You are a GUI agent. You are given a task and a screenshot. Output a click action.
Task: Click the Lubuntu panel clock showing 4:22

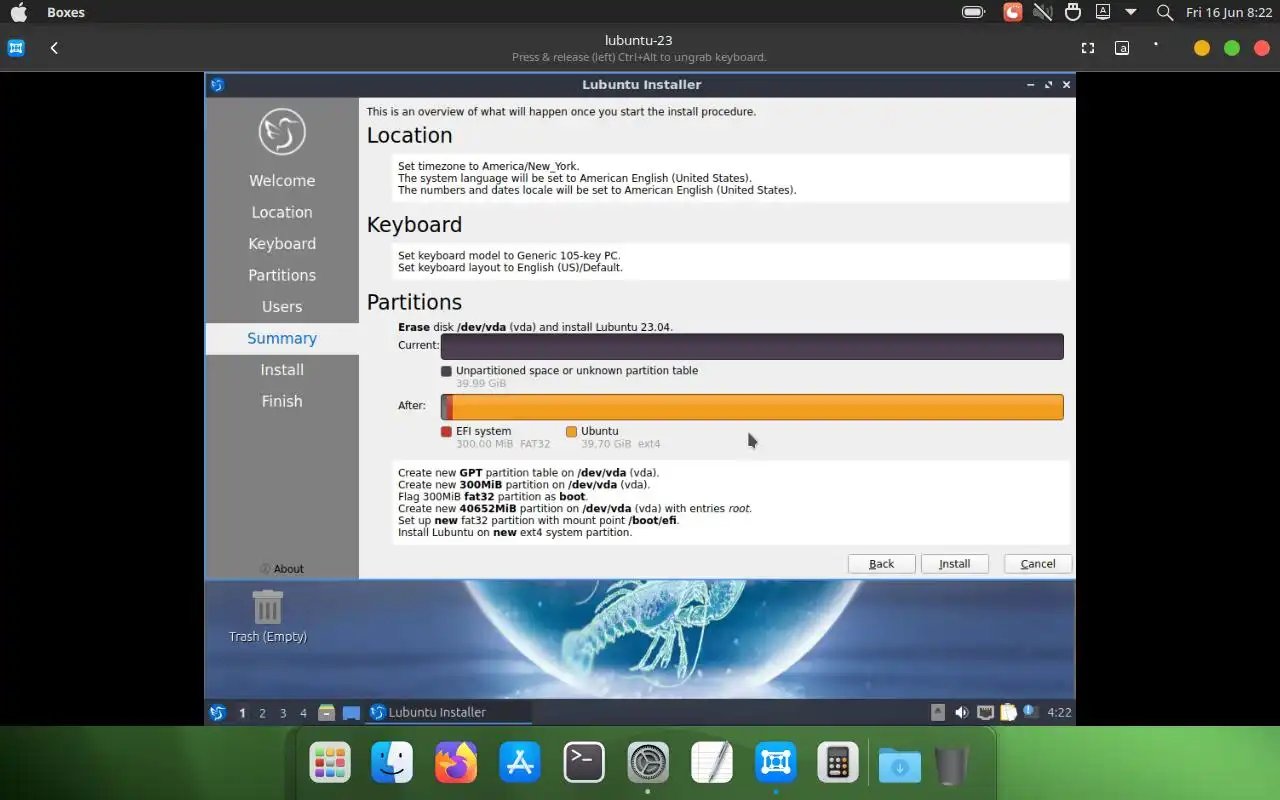[1059, 713]
